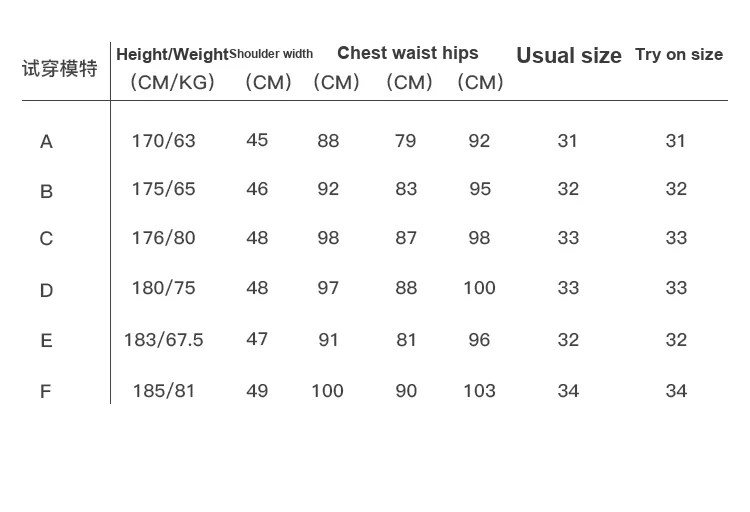Click the 180/75 height/weight cell
750x512 pixels.
(x=163, y=288)
